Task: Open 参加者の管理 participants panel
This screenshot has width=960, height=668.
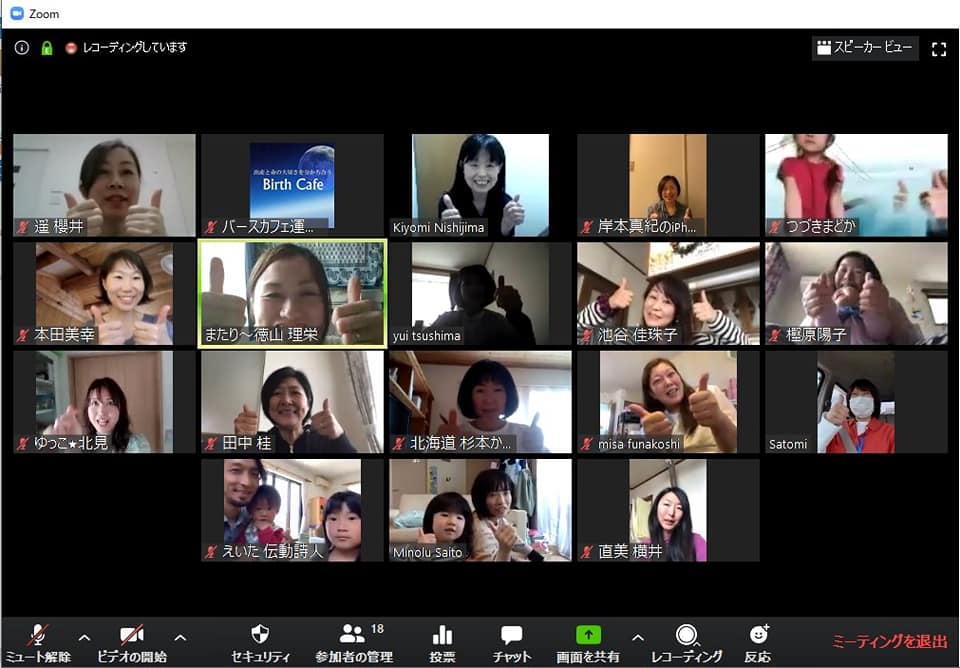Action: coord(354,642)
